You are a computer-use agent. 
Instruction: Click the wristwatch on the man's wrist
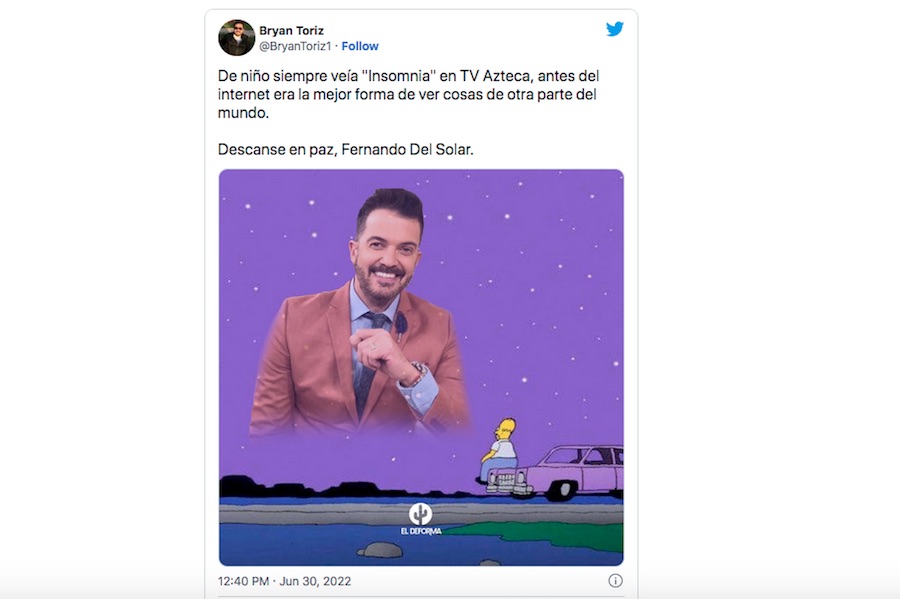[417, 372]
